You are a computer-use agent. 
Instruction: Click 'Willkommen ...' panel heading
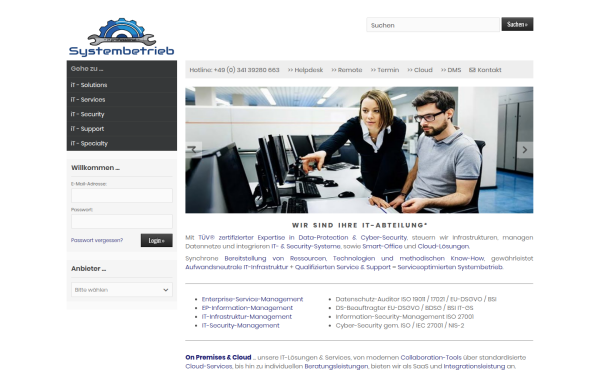pyautogui.click(x=95, y=168)
